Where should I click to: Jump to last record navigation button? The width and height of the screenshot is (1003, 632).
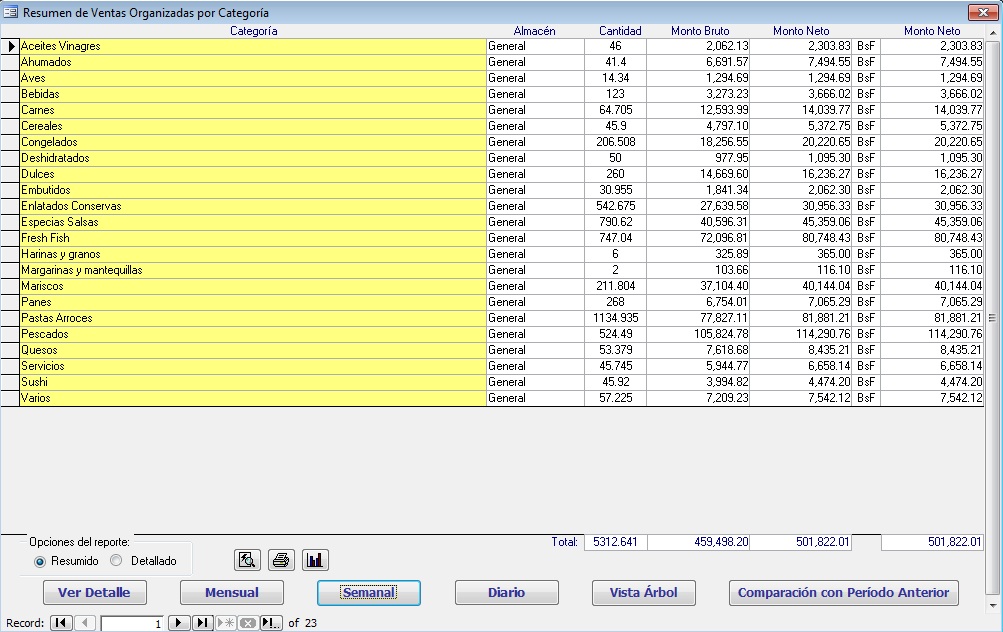(203, 622)
